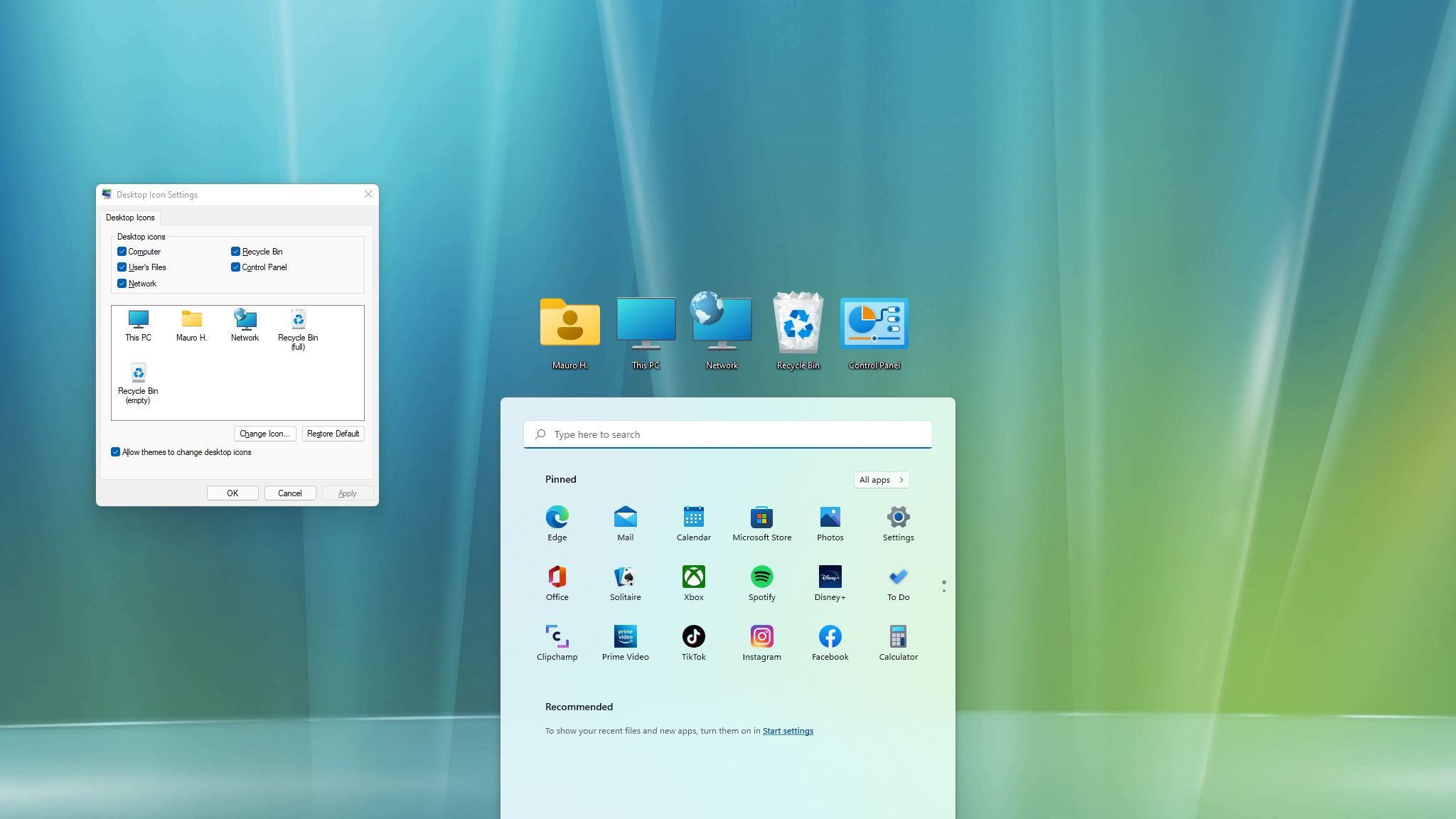Open Spotify from pinned apps

tap(761, 577)
